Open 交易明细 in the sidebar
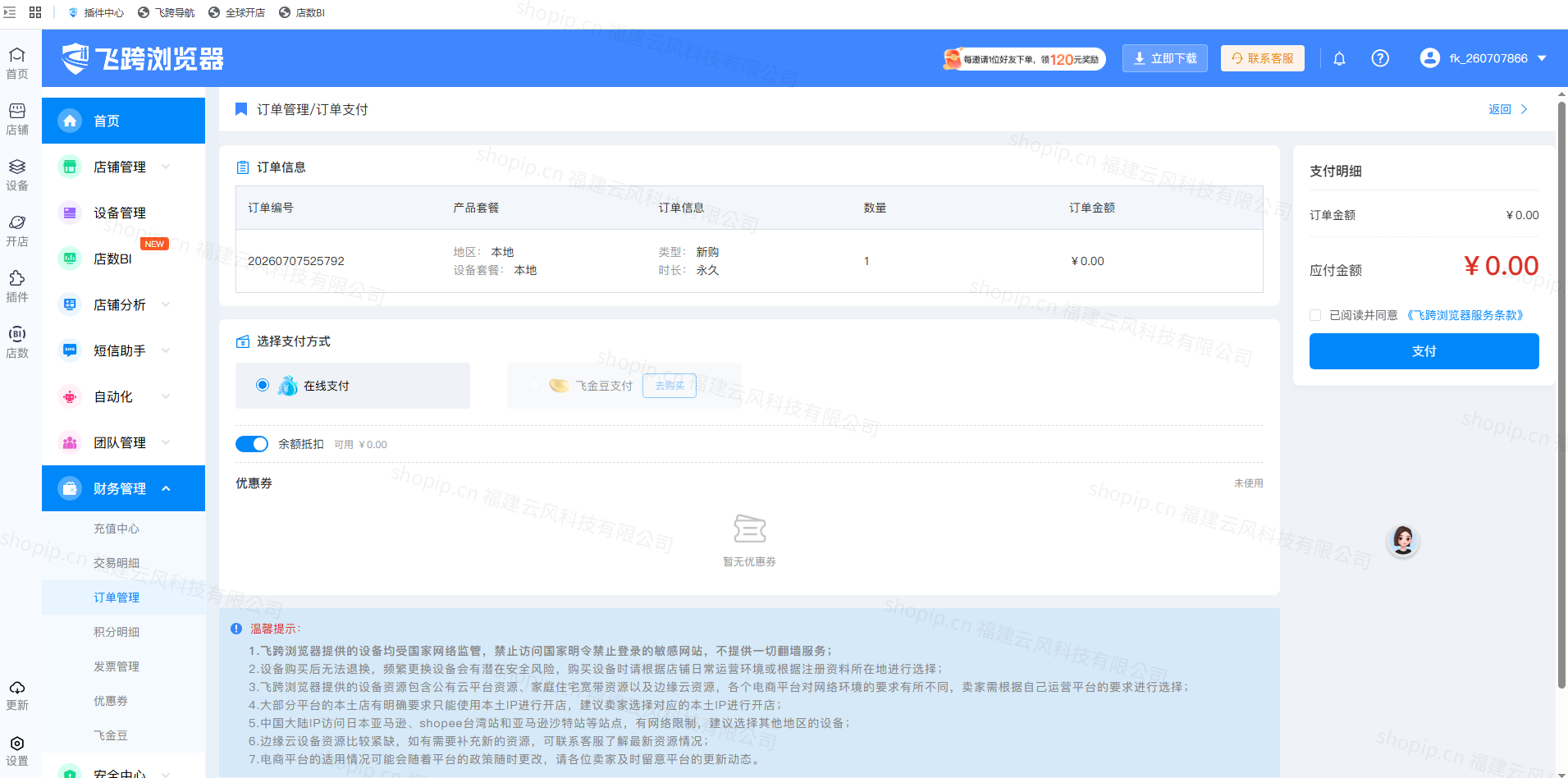The width and height of the screenshot is (1568, 778). coord(117,563)
